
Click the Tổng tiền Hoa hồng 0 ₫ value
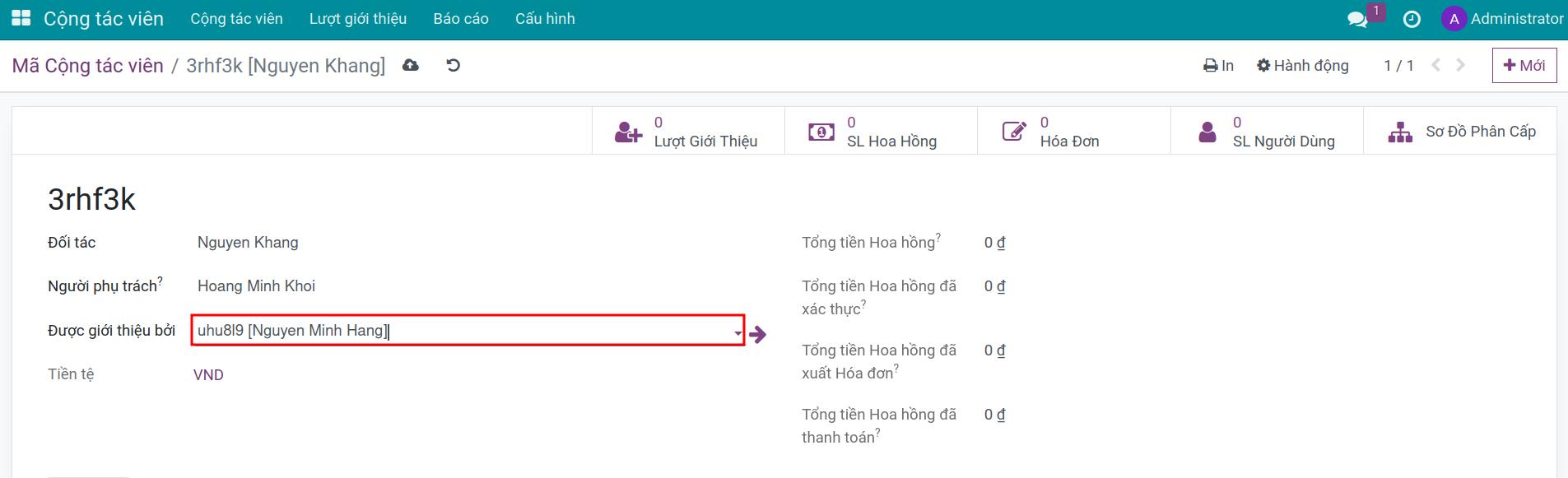[x=995, y=243]
